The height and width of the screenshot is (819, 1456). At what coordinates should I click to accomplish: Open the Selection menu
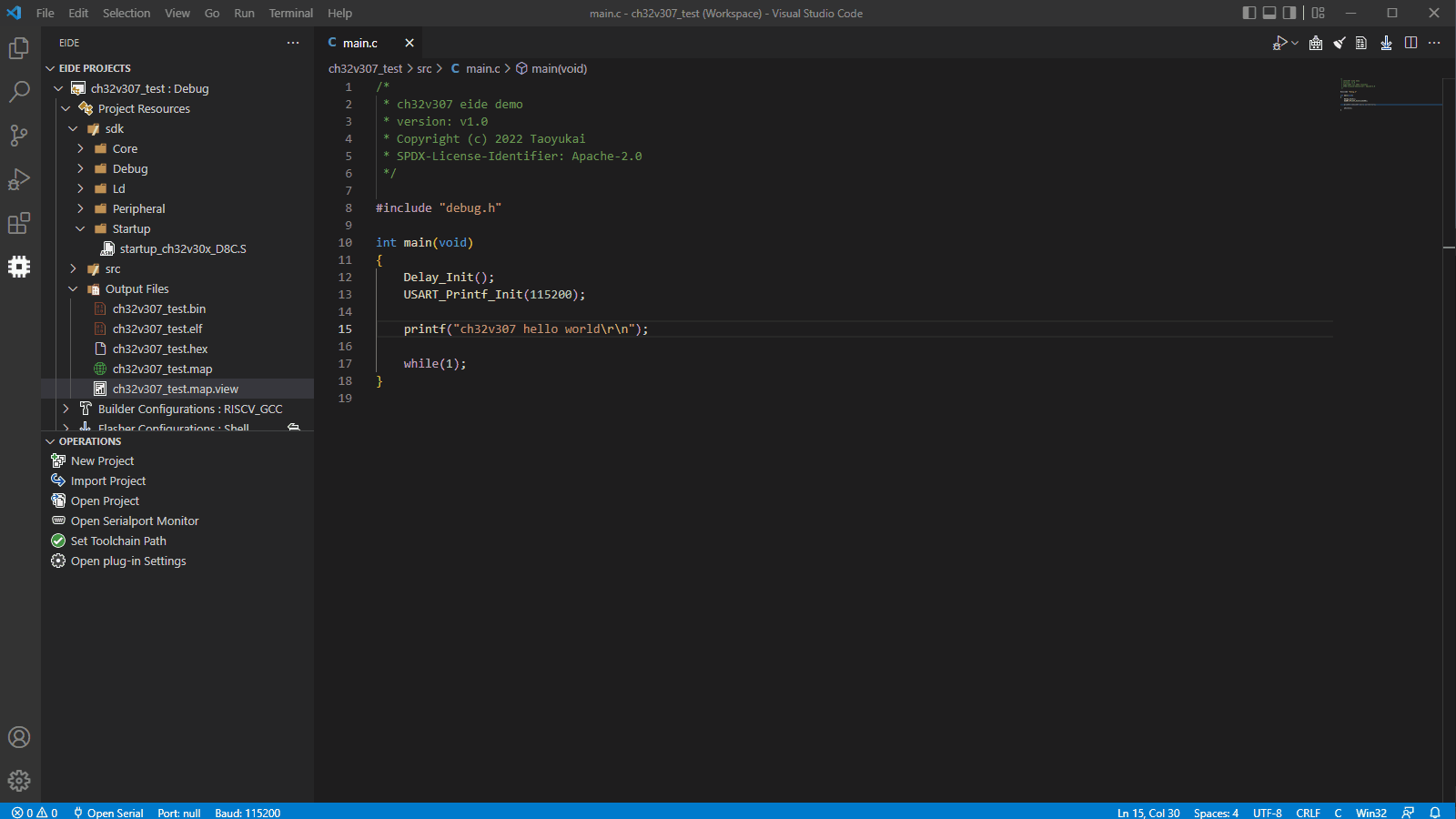(x=126, y=13)
